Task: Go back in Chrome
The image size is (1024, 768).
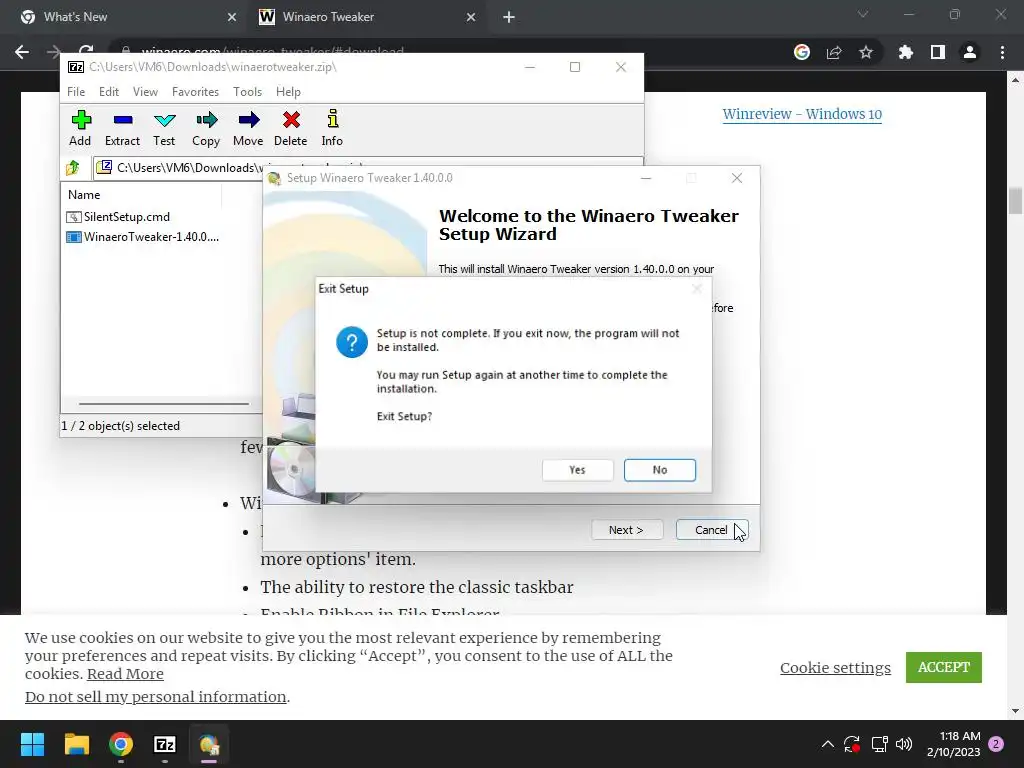Action: (22, 52)
